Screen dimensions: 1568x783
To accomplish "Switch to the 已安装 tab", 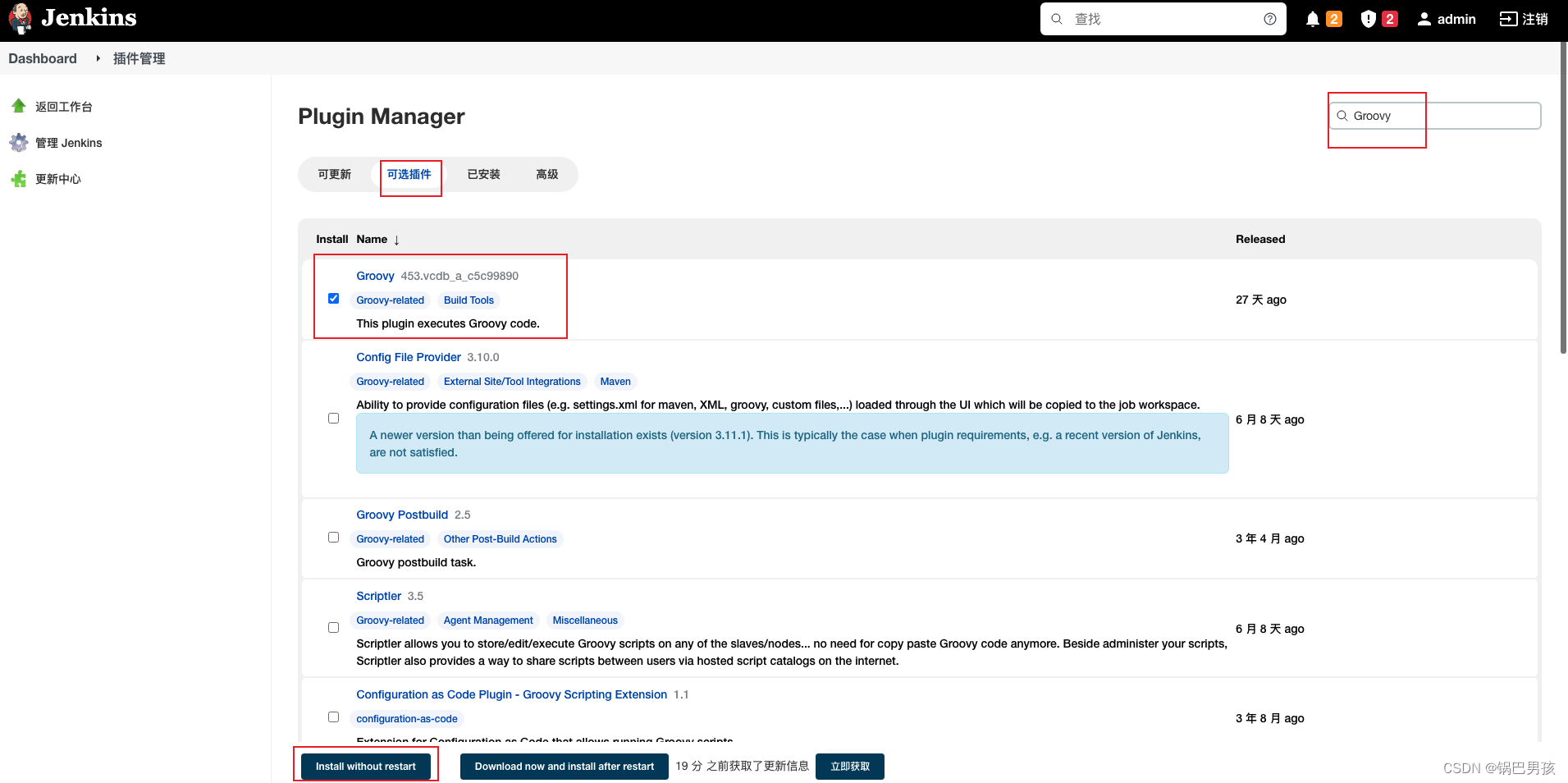I will [x=484, y=174].
